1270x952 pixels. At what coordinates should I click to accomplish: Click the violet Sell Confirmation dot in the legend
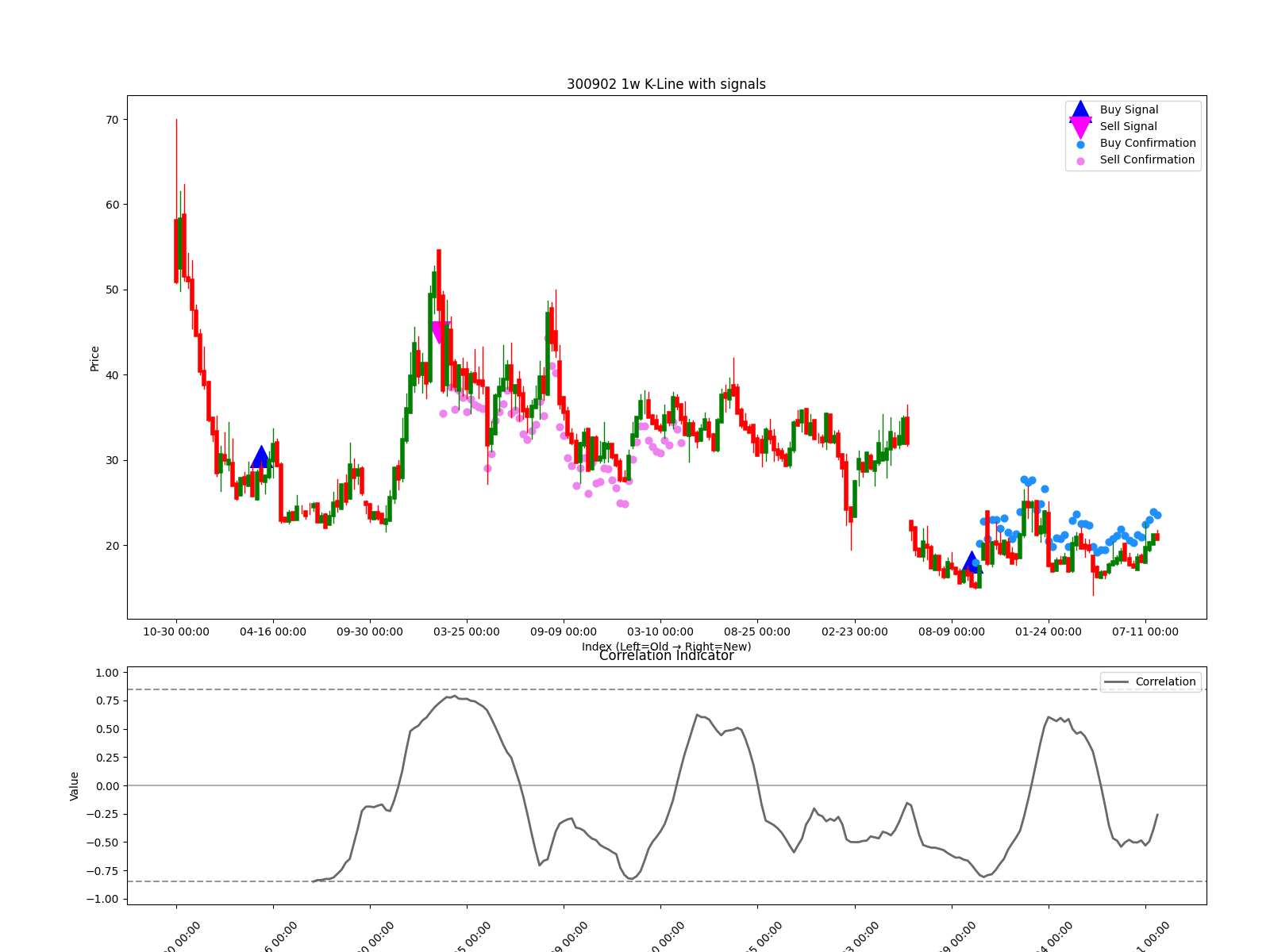[1080, 161]
